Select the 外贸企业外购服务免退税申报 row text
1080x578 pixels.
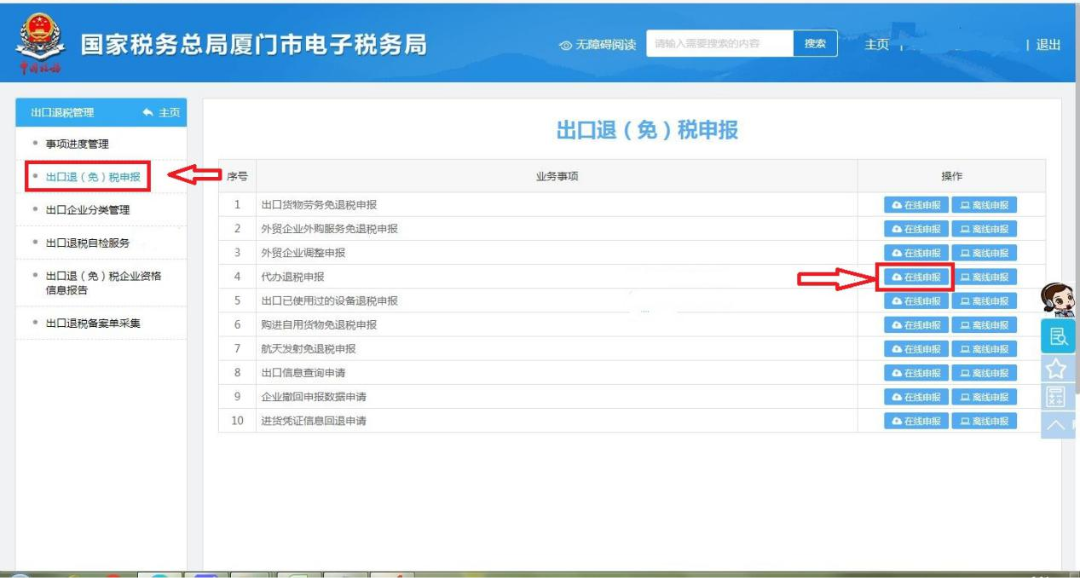pyautogui.click(x=329, y=229)
